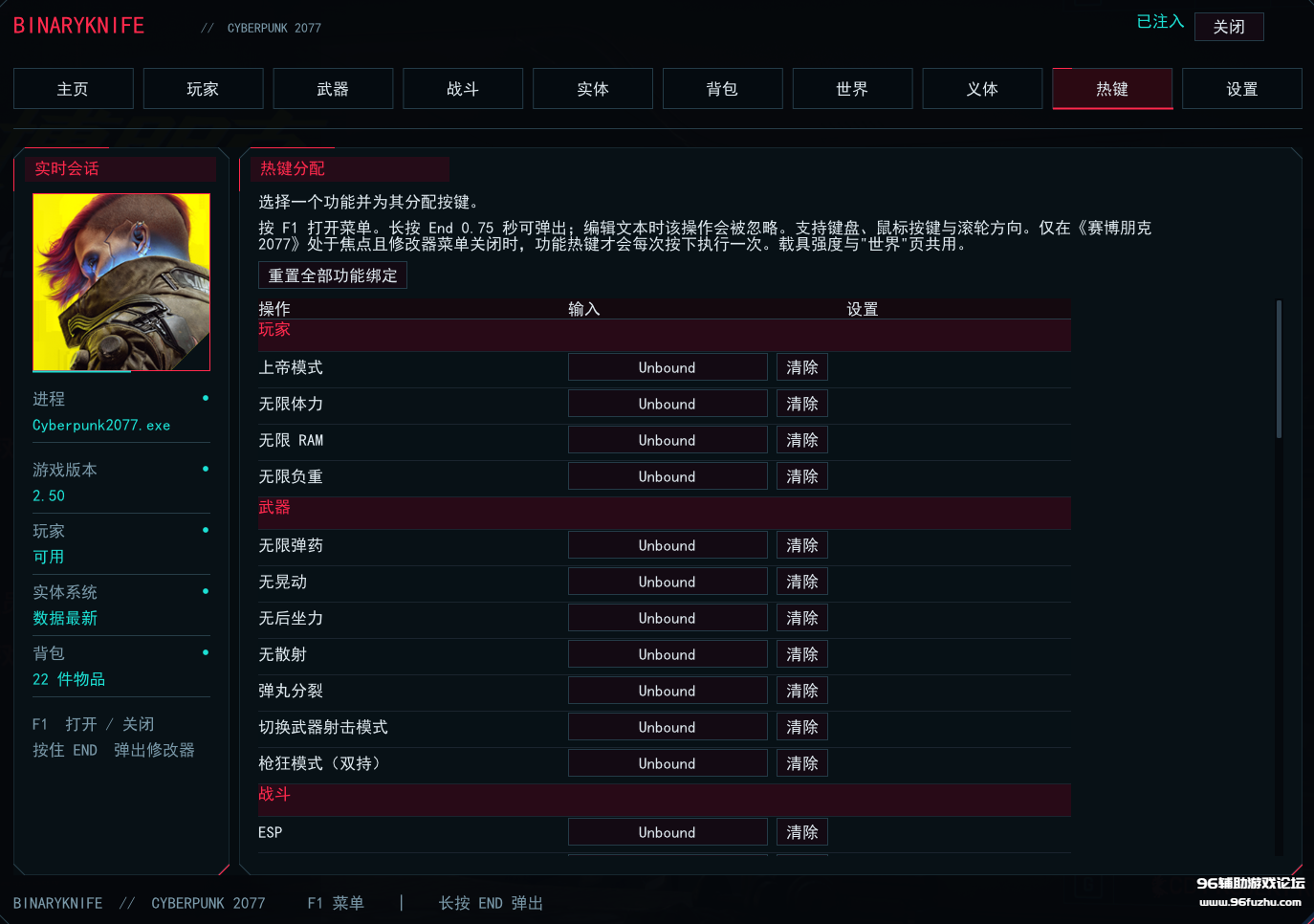Switch to the 玩家 tab
This screenshot has width=1314, height=924.
pyautogui.click(x=203, y=89)
